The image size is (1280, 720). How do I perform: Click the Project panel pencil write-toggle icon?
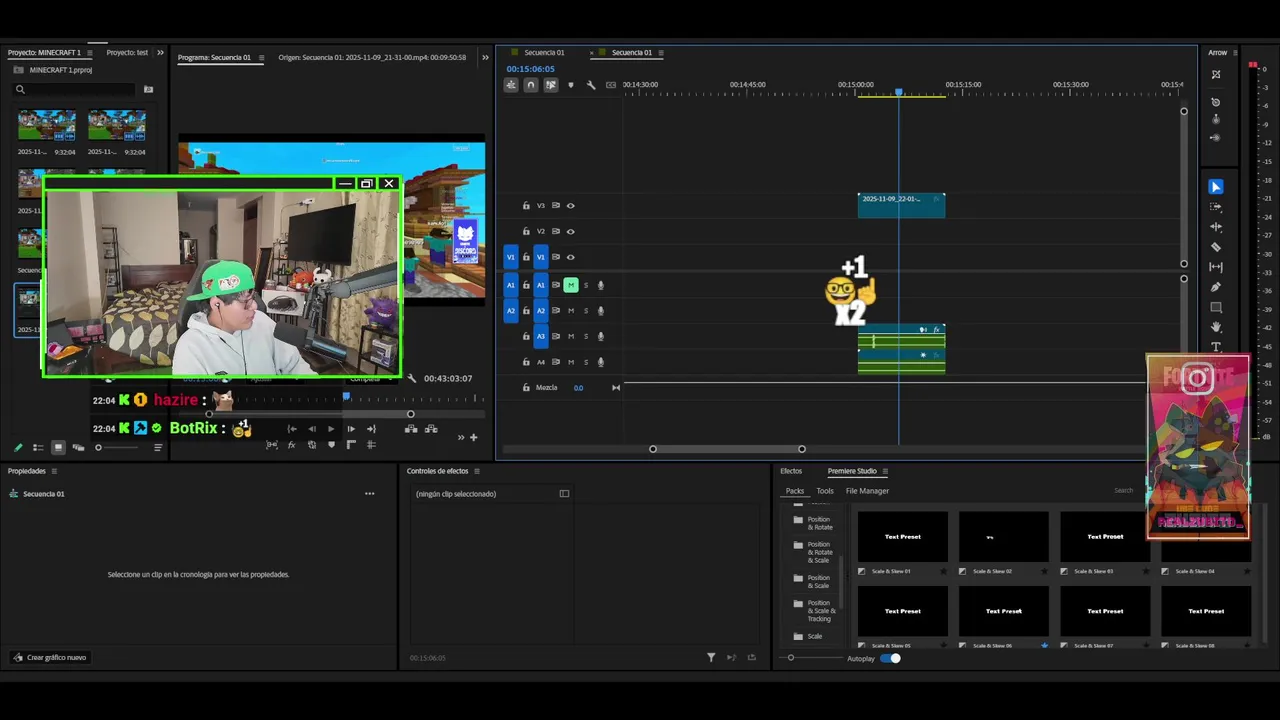click(18, 447)
